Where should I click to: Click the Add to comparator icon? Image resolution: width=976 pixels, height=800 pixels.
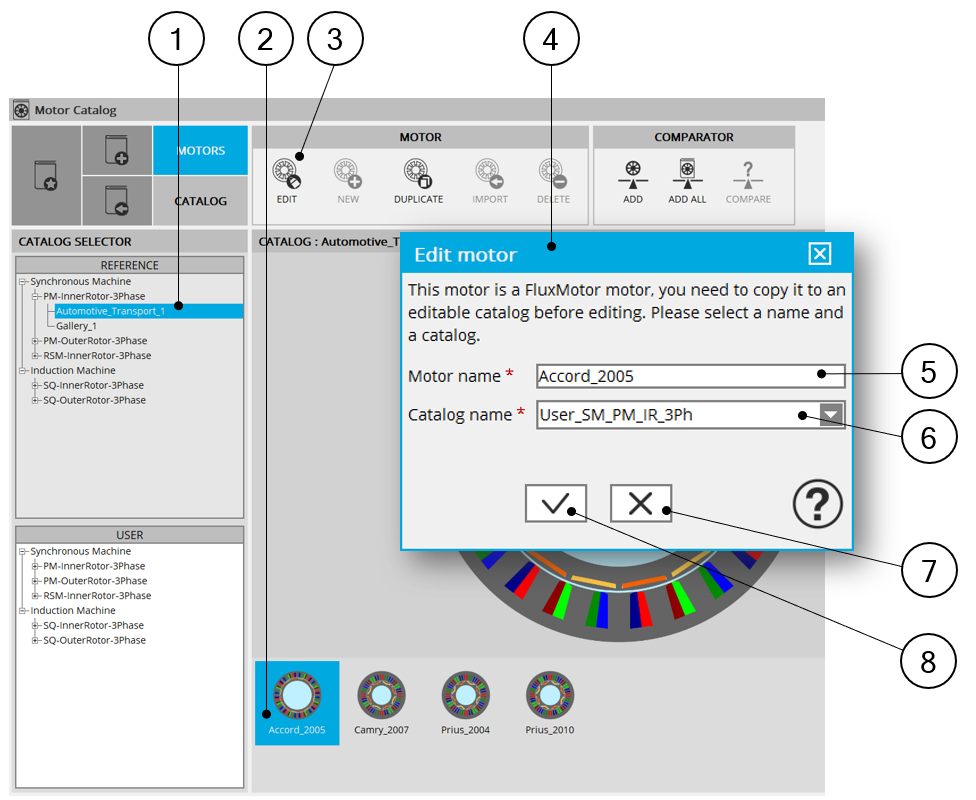pos(632,175)
